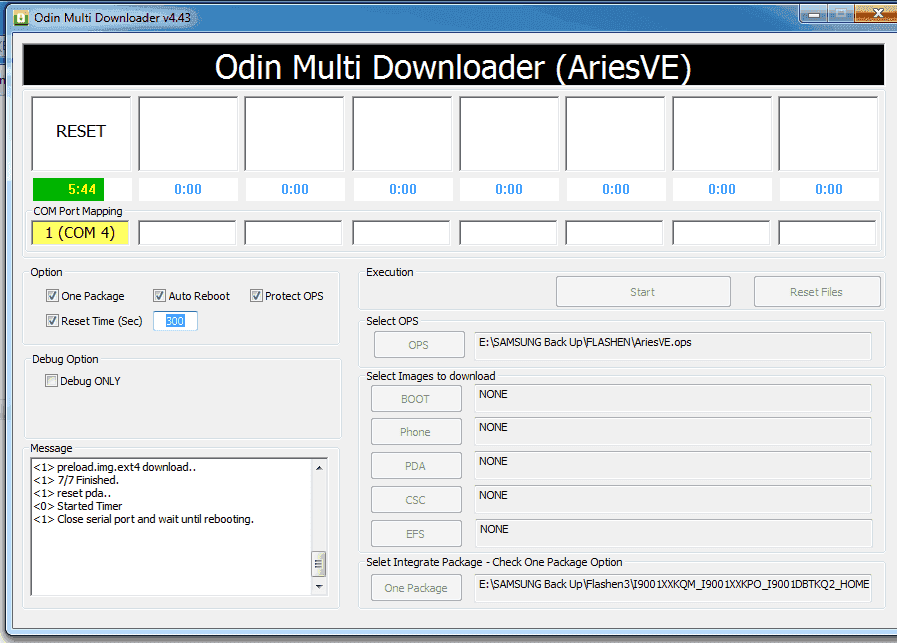This screenshot has height=643, width=897.
Task: Click the CSC image button
Action: (416, 500)
